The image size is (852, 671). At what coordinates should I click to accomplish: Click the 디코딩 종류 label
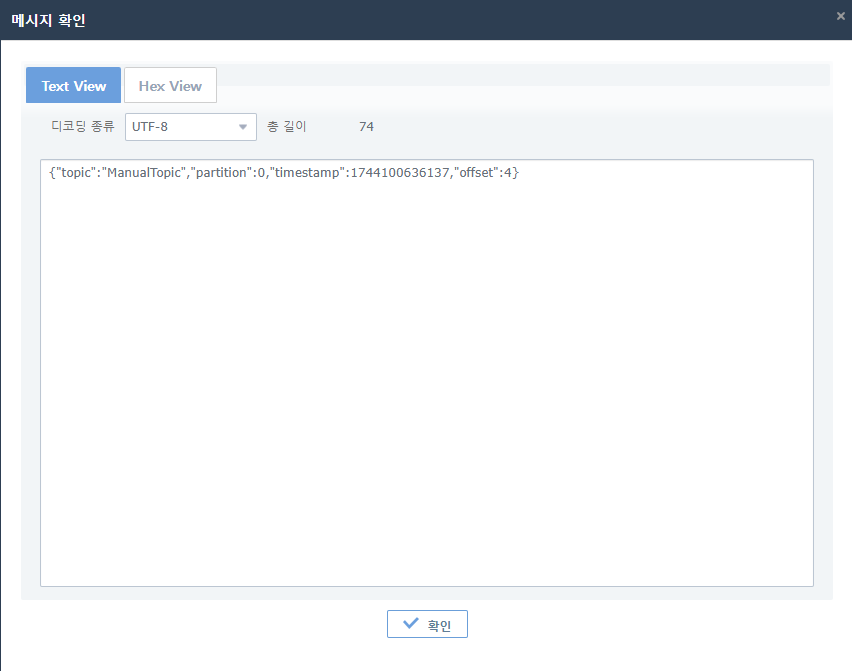pos(83,127)
